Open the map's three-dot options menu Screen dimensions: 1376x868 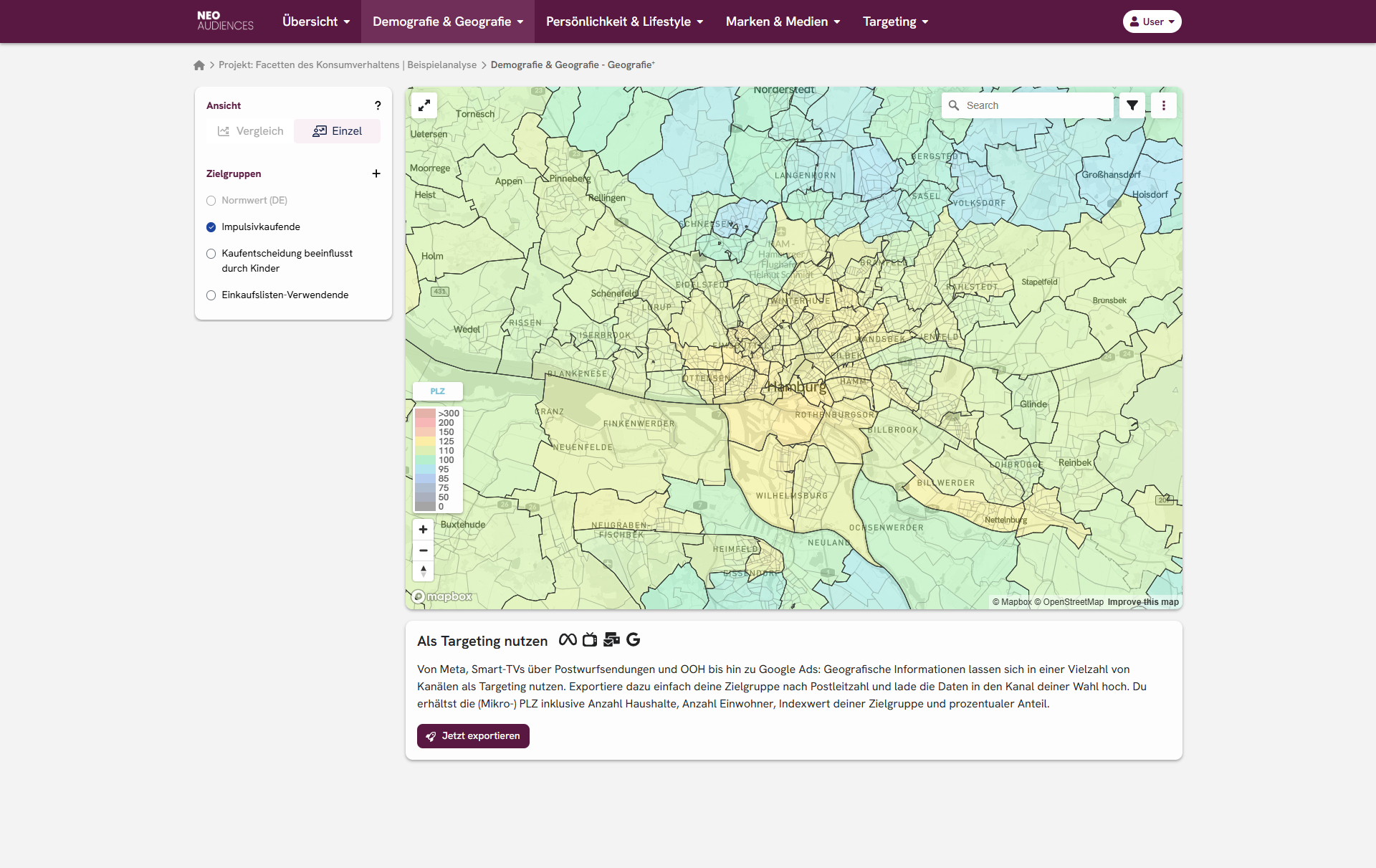[1164, 105]
